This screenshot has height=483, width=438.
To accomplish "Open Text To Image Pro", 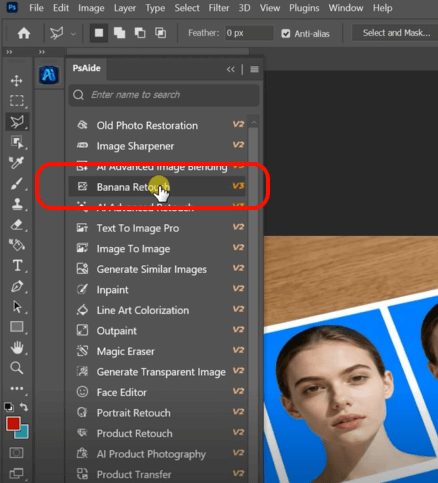I will click(x=157, y=228).
